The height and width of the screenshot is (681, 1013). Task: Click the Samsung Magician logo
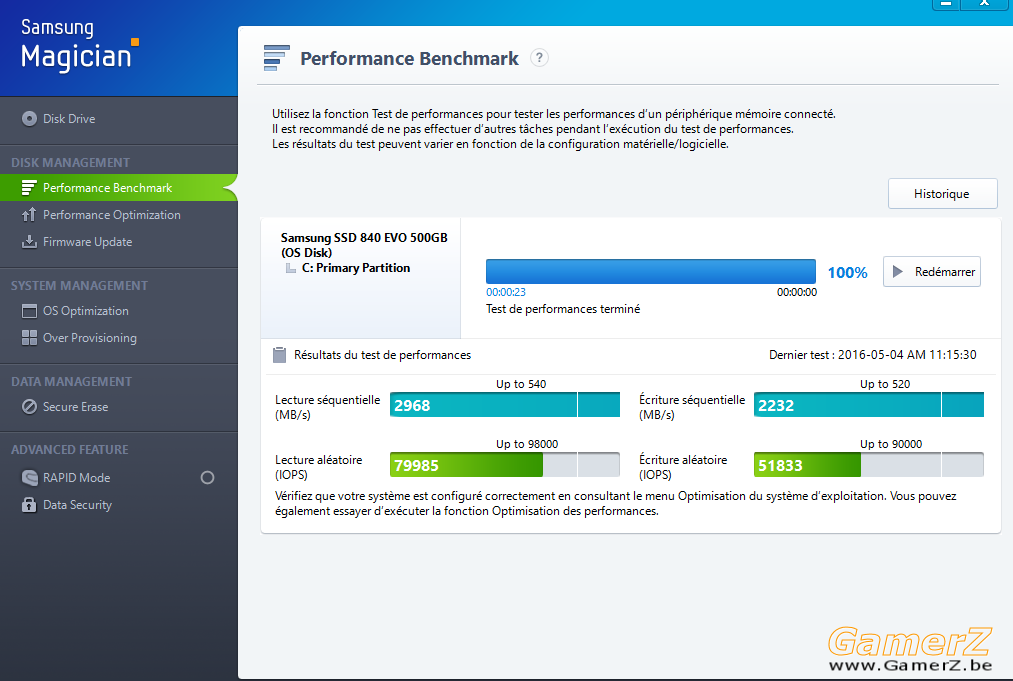[79, 45]
